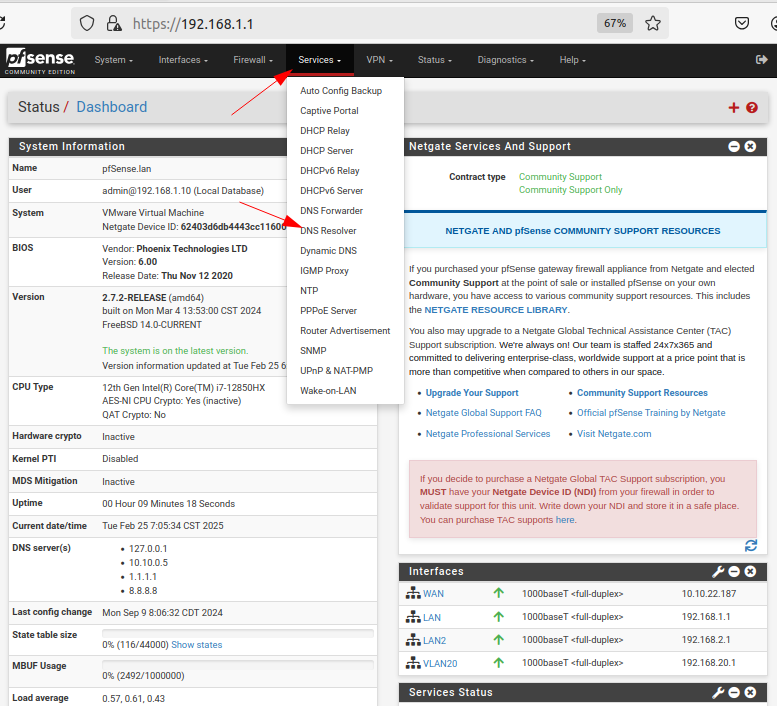Image resolution: width=777 pixels, height=706 pixels.
Task: Click the Show states link
Action: pos(196,645)
